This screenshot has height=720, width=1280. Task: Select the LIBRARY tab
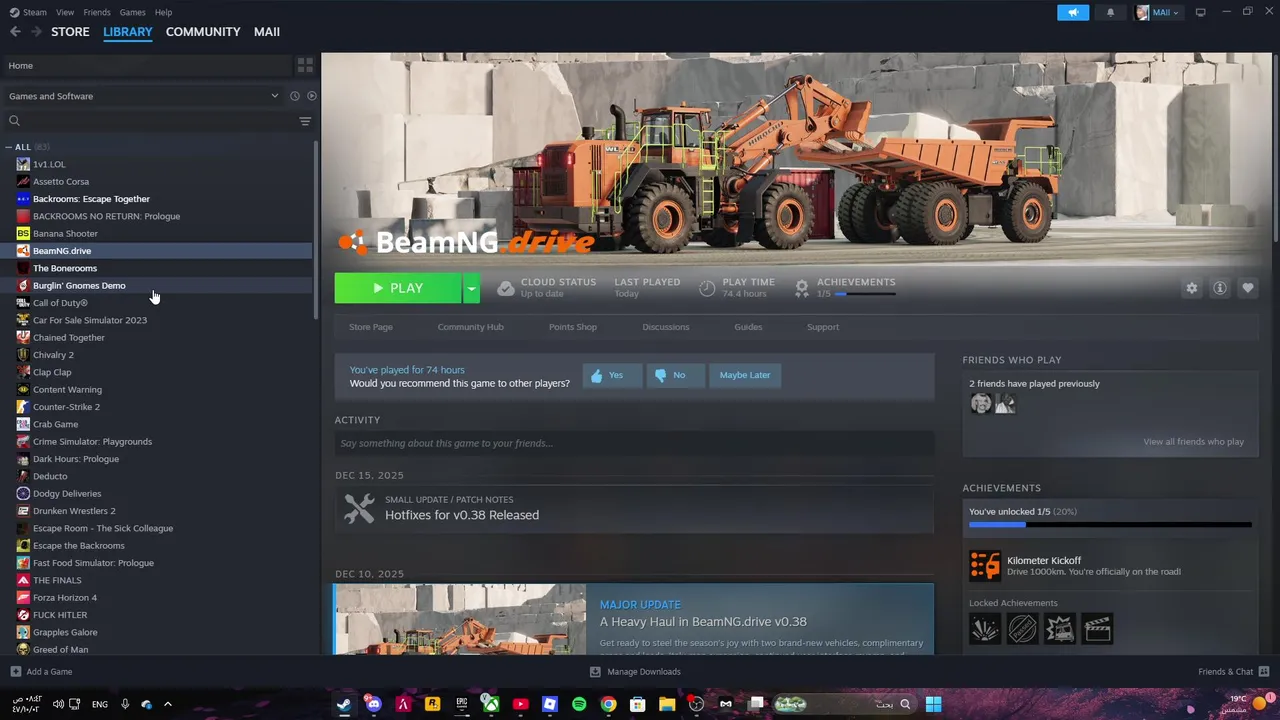click(128, 32)
